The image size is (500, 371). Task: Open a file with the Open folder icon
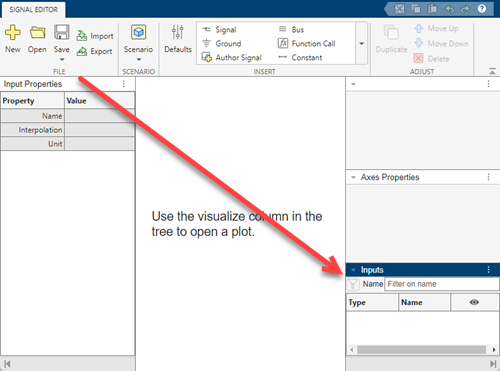[x=37, y=33]
